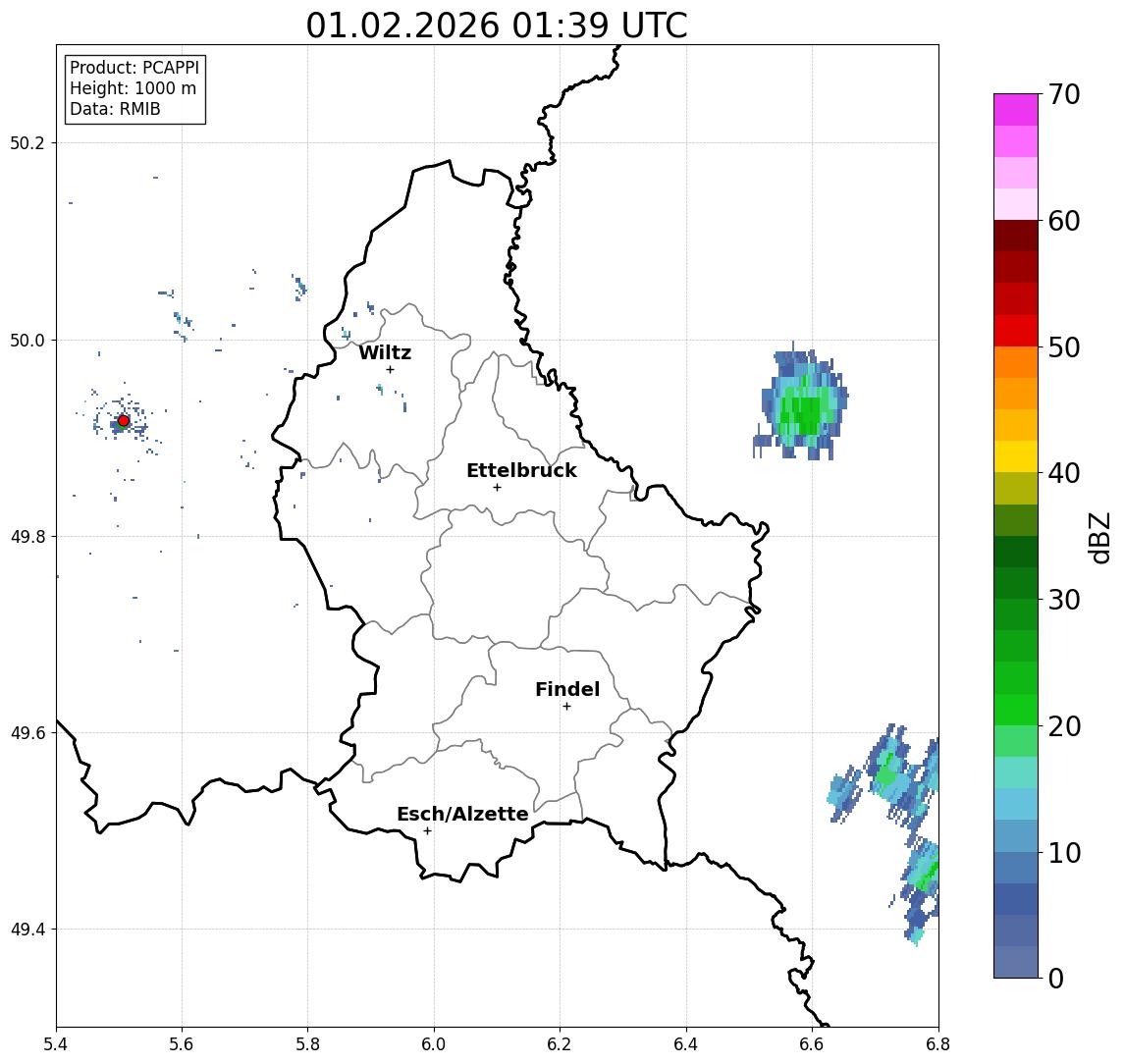Click the longitude label 5.8
Viewport: 1124px width, 1064px height.
(307, 1044)
